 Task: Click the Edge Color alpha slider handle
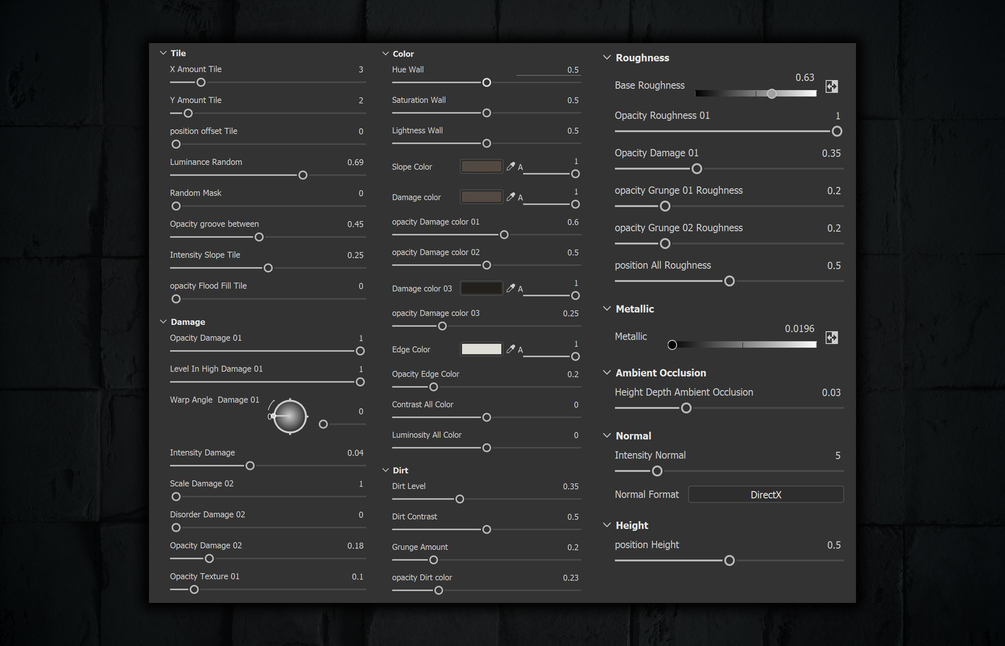[575, 356]
